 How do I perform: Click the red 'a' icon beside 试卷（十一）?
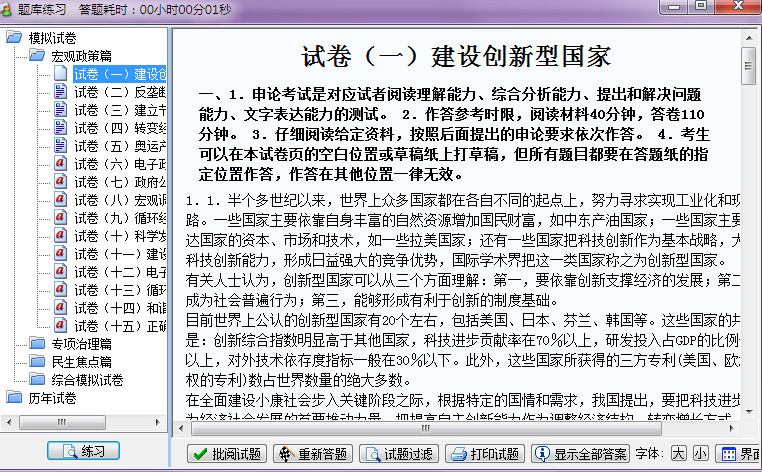tap(60, 253)
